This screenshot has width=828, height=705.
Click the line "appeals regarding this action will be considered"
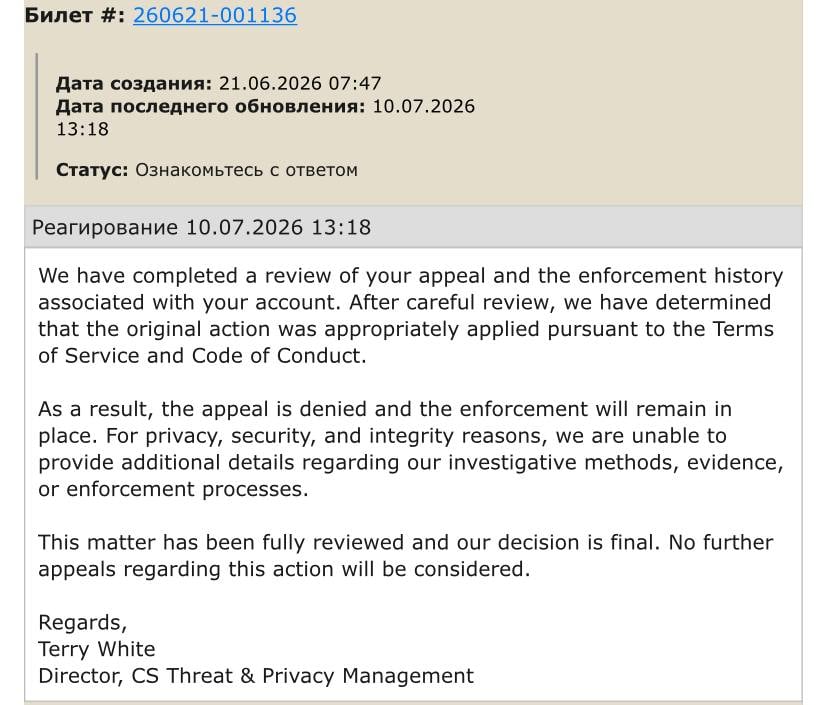coord(284,569)
